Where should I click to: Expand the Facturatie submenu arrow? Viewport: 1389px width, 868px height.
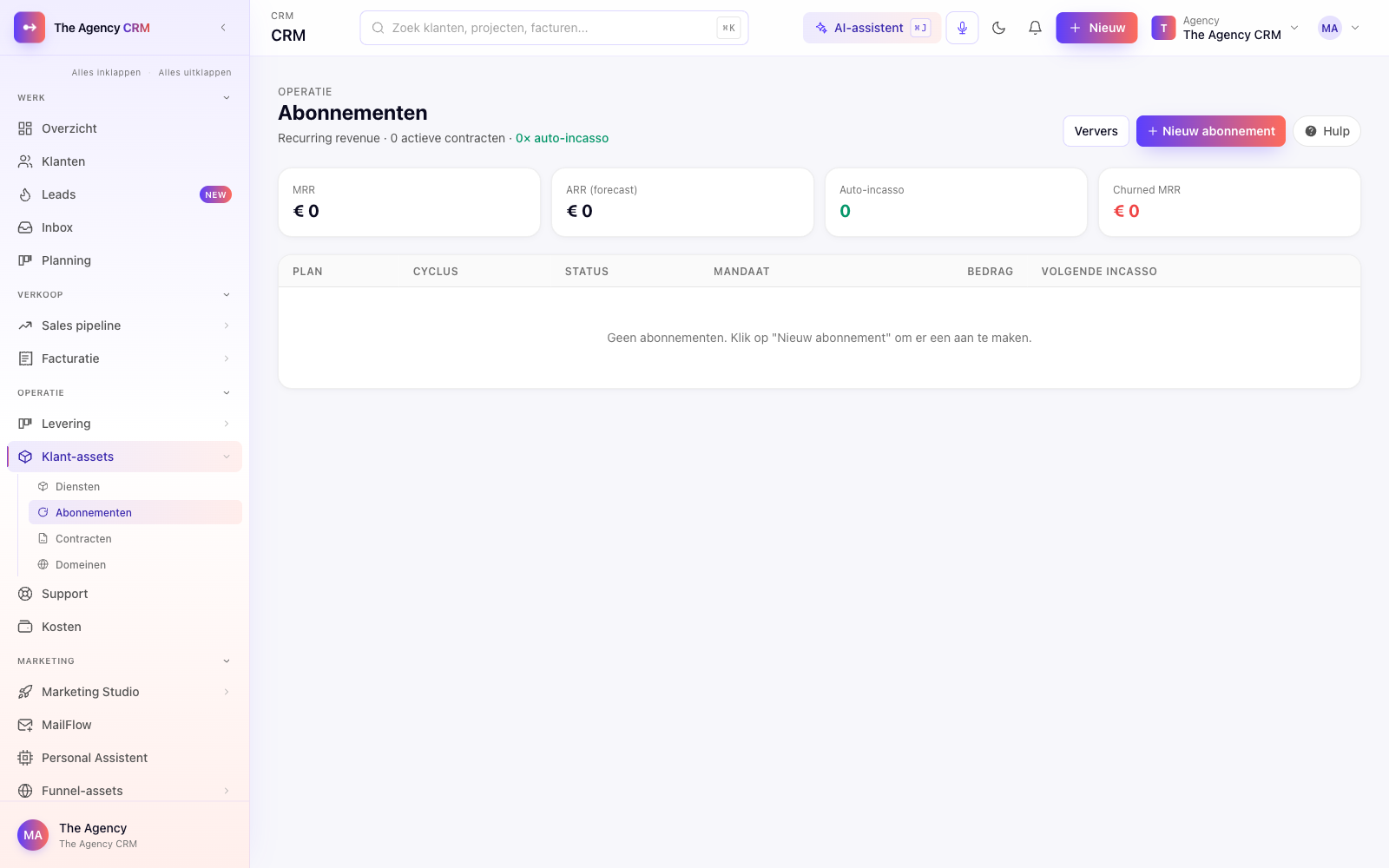(x=227, y=358)
